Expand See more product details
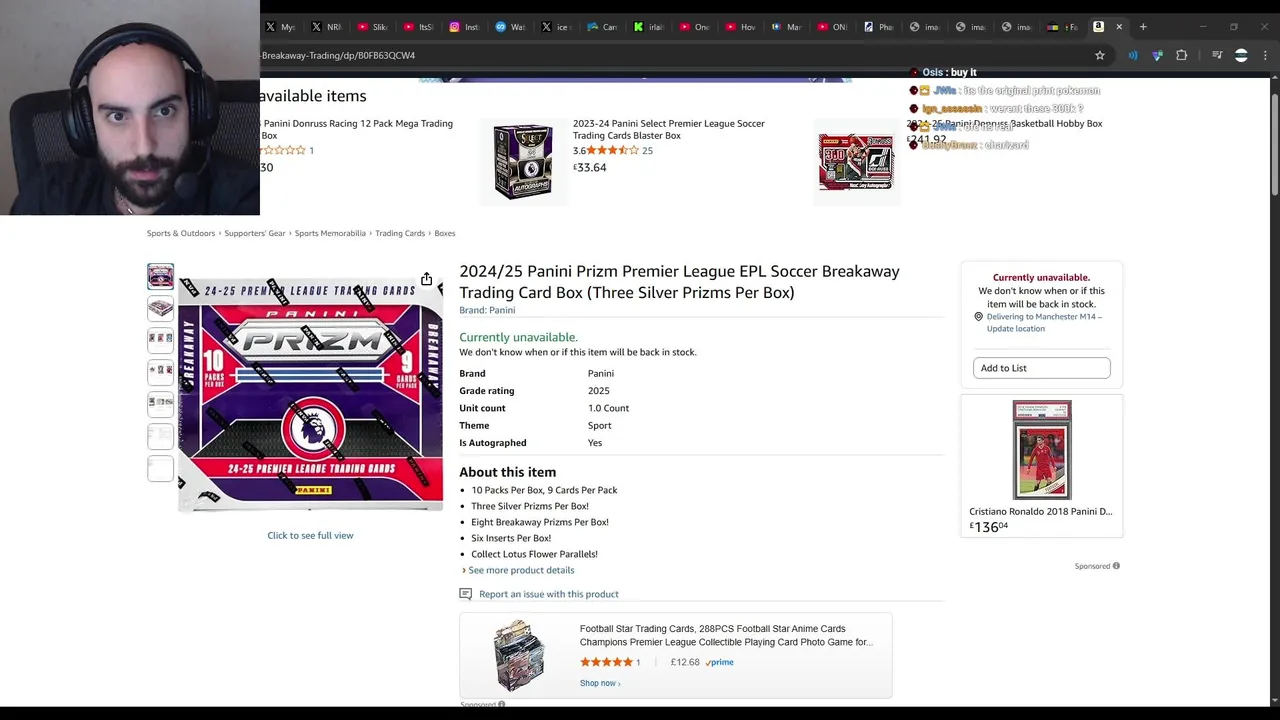1280x720 pixels. coord(521,570)
